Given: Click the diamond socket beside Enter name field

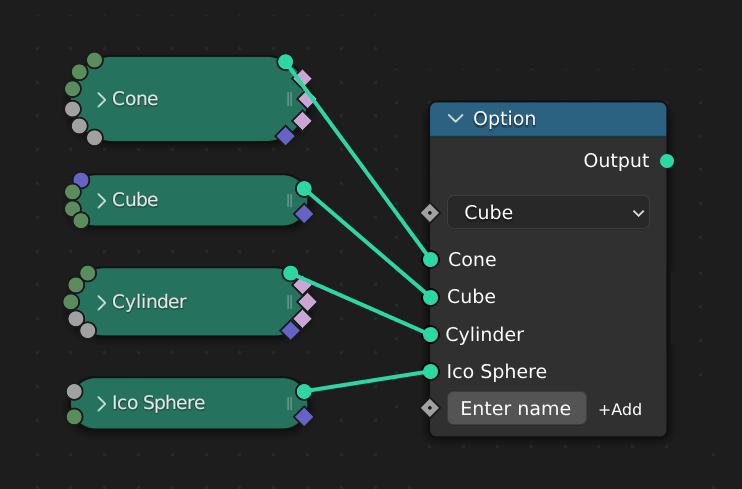Looking at the screenshot, I should pyautogui.click(x=430, y=408).
